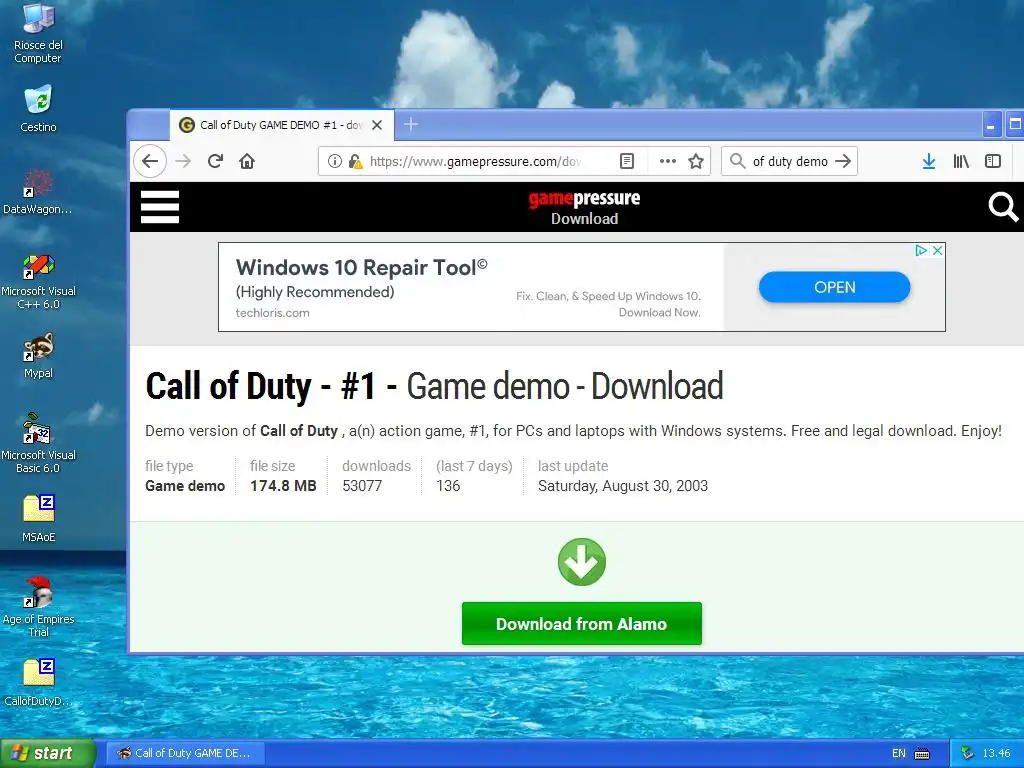Open page actions three-dot menu

coord(667,161)
